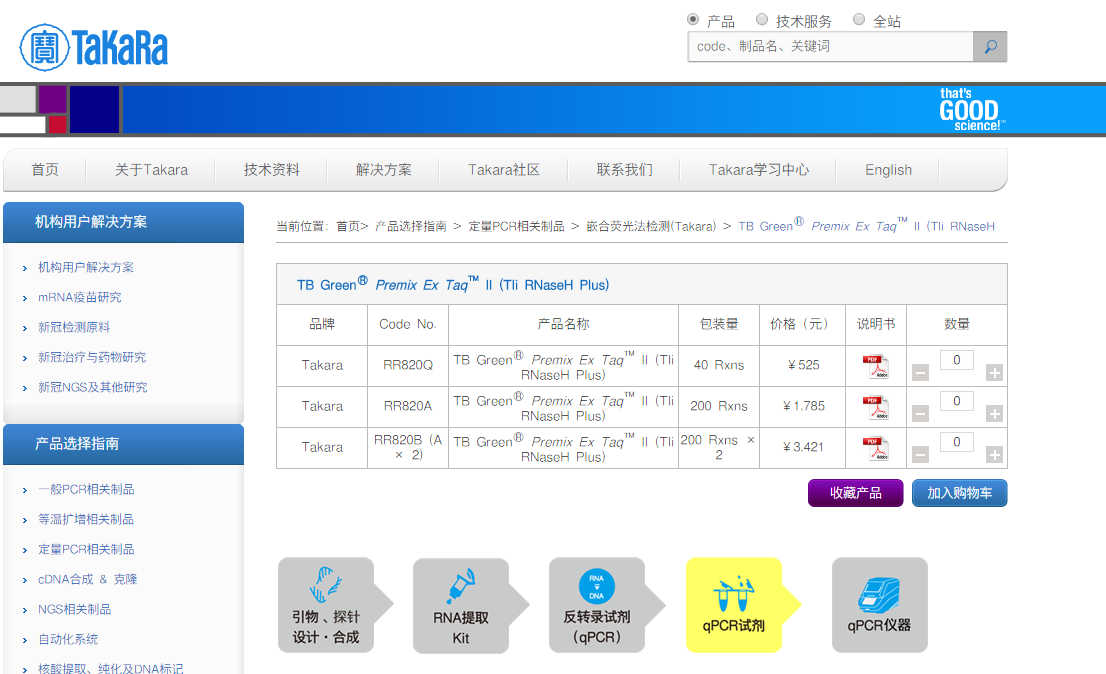Increase quantity for RR820Q with plus
This screenshot has width=1106, height=674.
tap(994, 373)
